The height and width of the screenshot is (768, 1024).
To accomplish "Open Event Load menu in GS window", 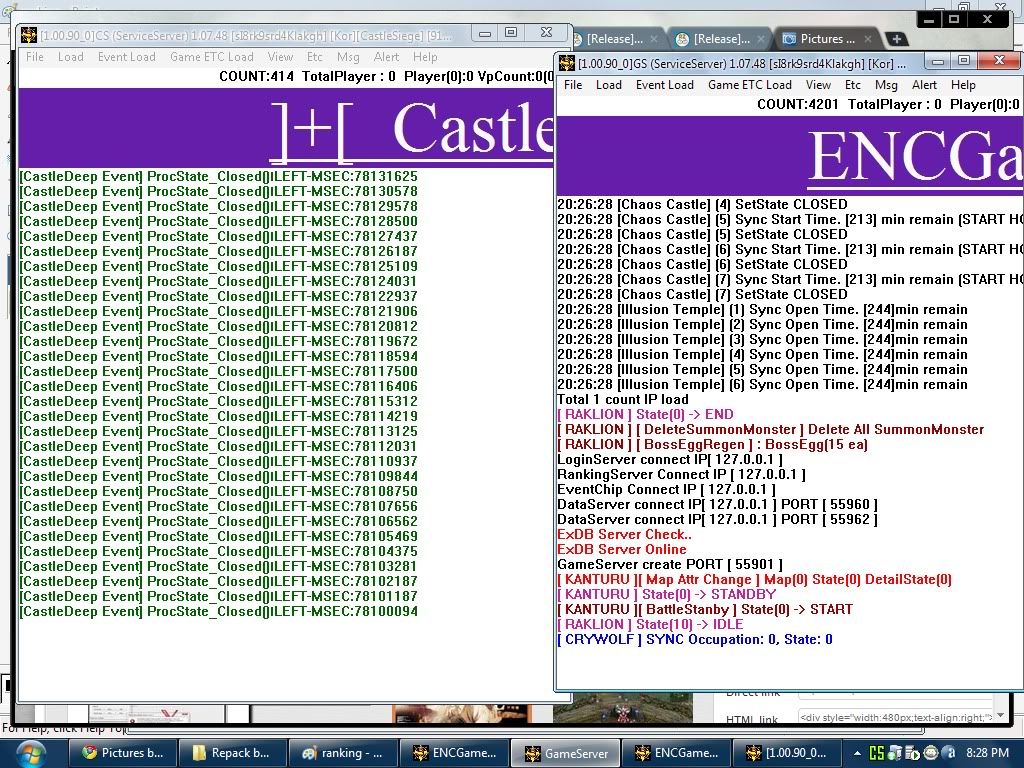I will [664, 85].
